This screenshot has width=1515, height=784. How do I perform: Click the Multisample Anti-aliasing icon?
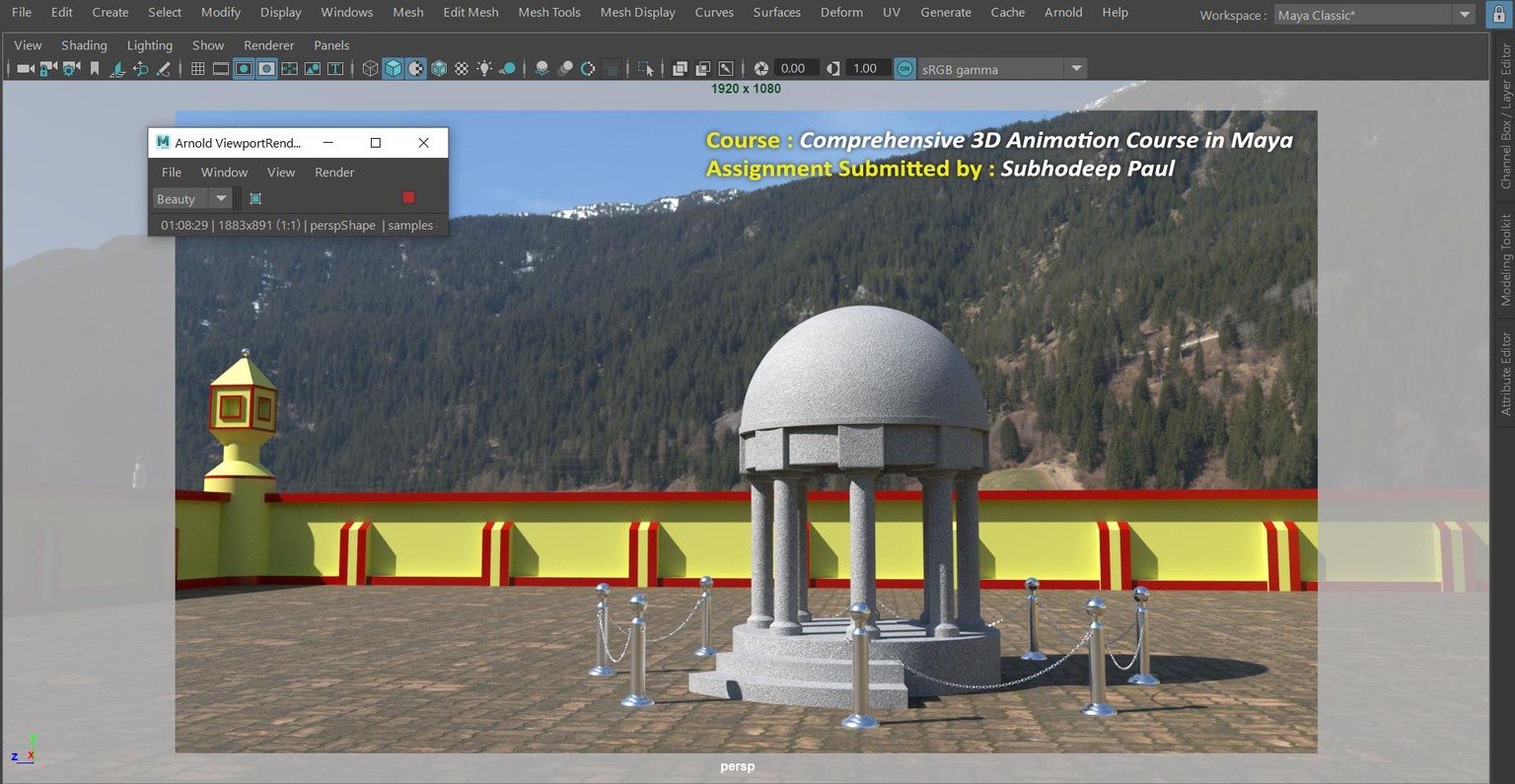click(x=588, y=68)
